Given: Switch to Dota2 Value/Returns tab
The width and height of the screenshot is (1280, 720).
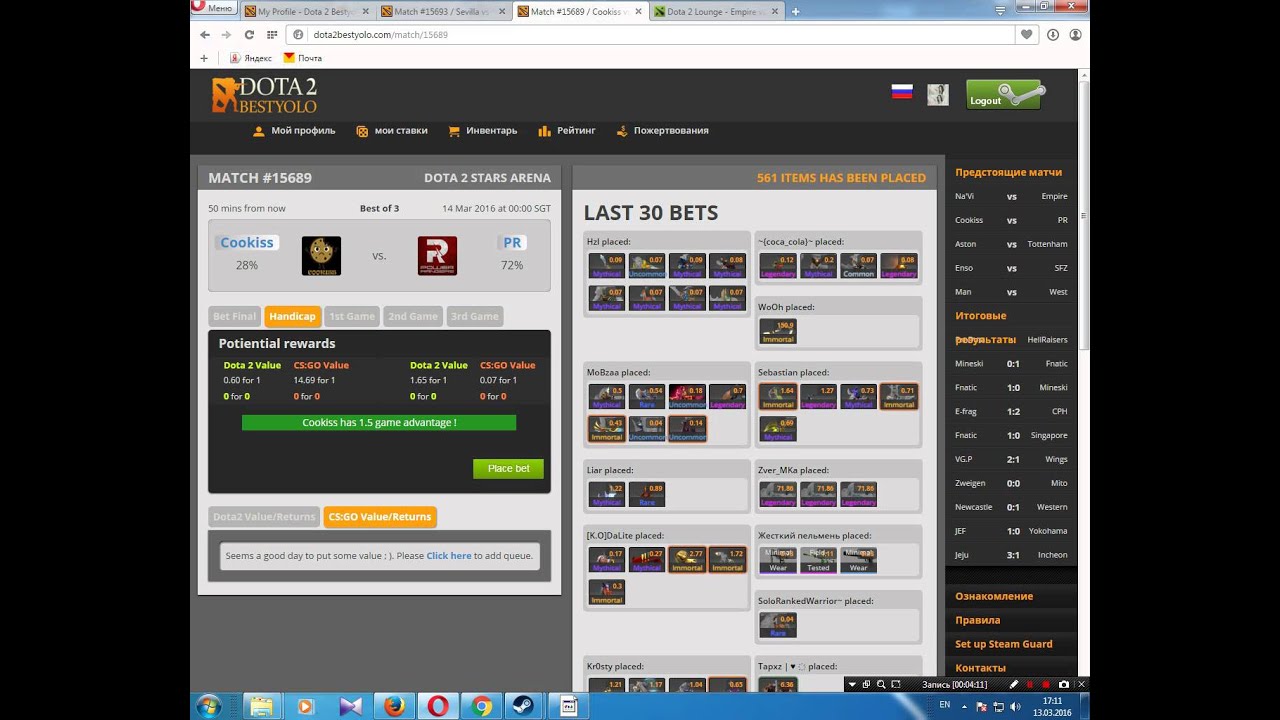Looking at the screenshot, I should [264, 517].
